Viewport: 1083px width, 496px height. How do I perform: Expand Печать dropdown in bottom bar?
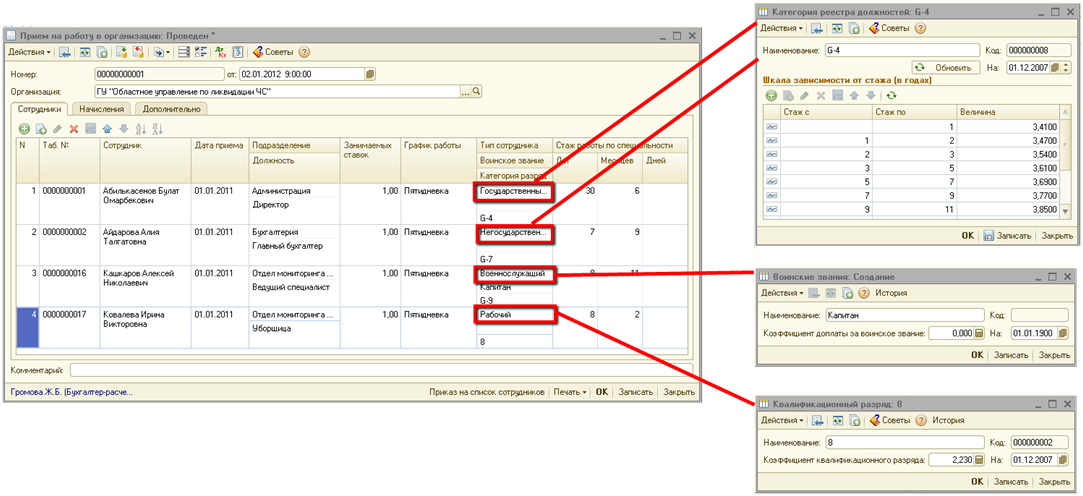570,392
